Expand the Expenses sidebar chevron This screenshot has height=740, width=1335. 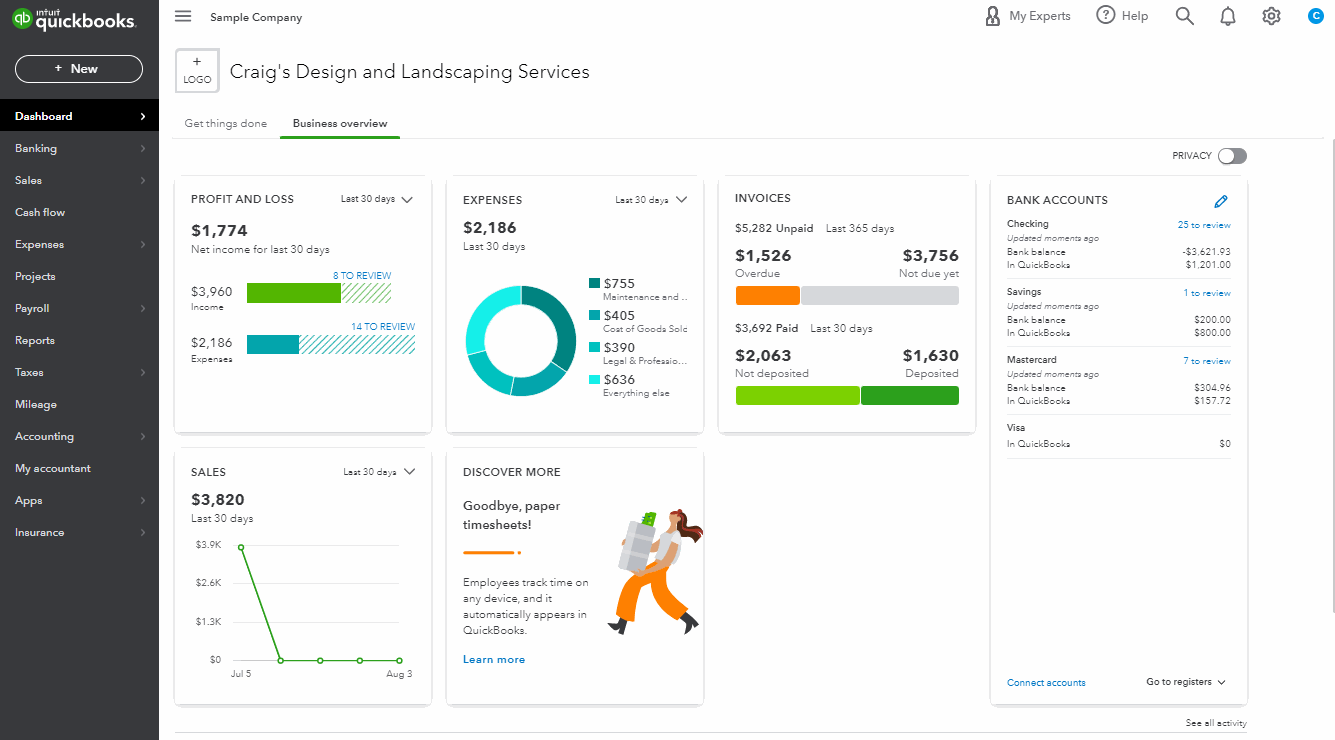pyautogui.click(x=143, y=245)
